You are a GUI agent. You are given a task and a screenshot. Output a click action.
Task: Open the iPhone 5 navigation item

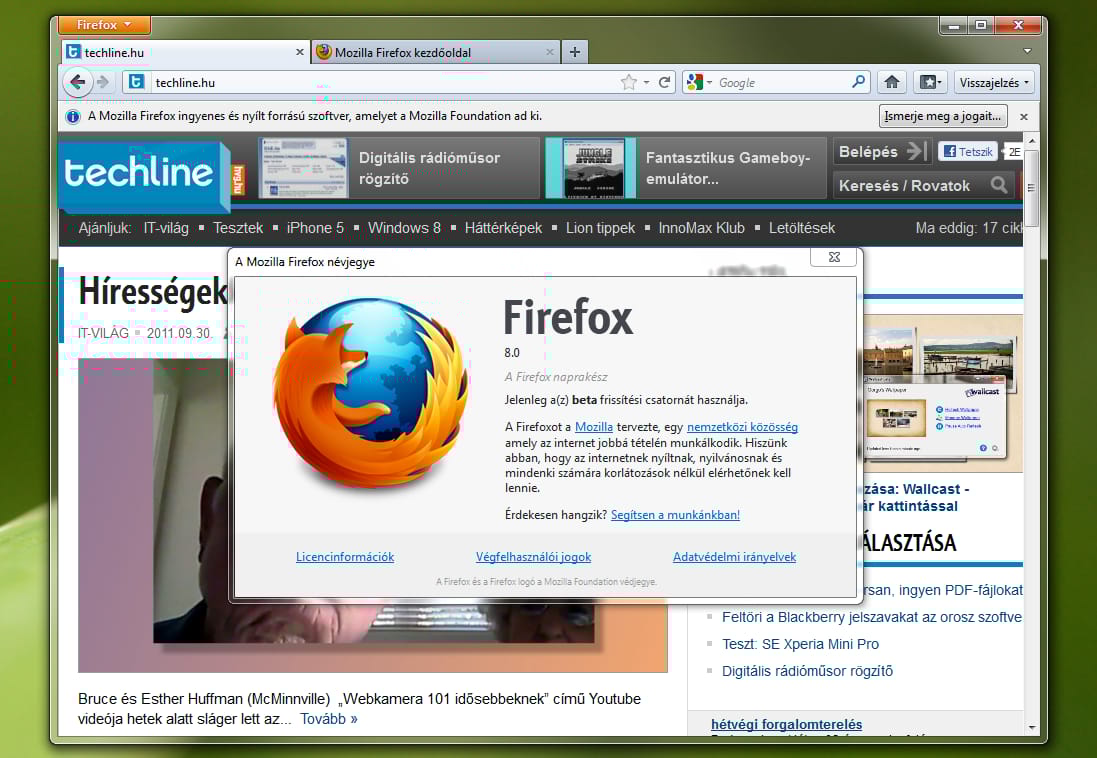pyautogui.click(x=315, y=228)
